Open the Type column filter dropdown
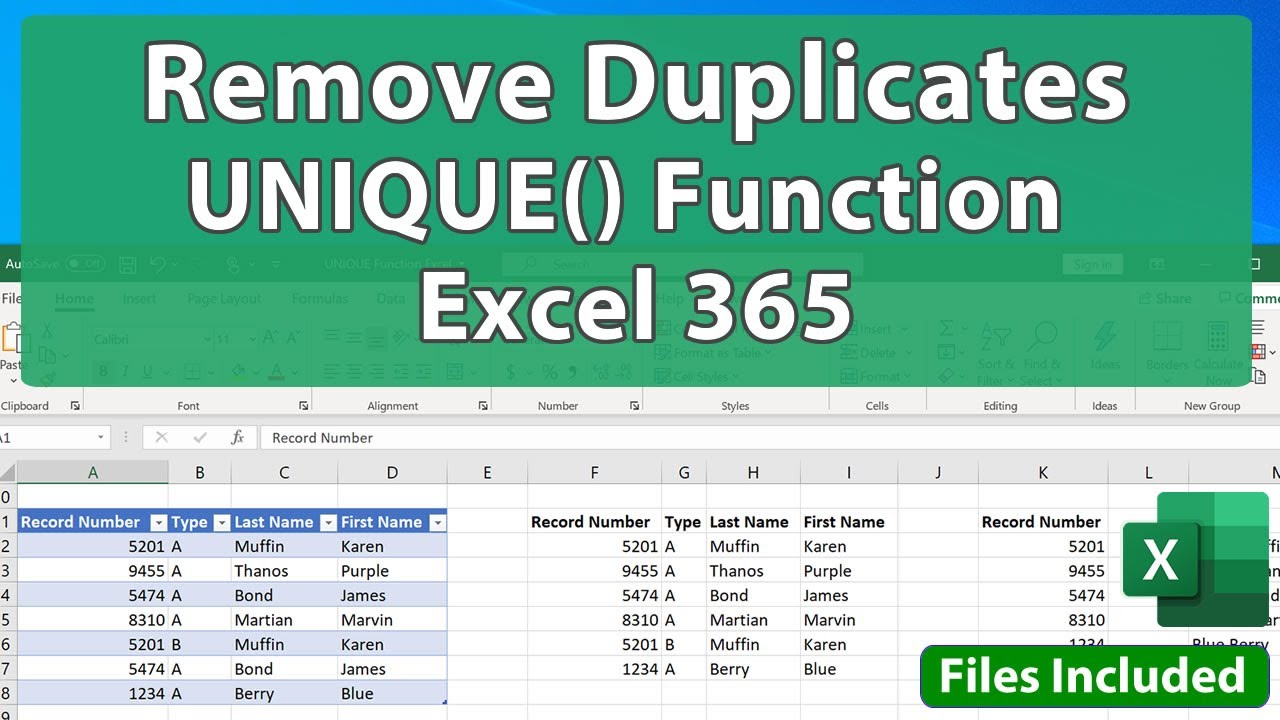The image size is (1280, 720). (222, 523)
